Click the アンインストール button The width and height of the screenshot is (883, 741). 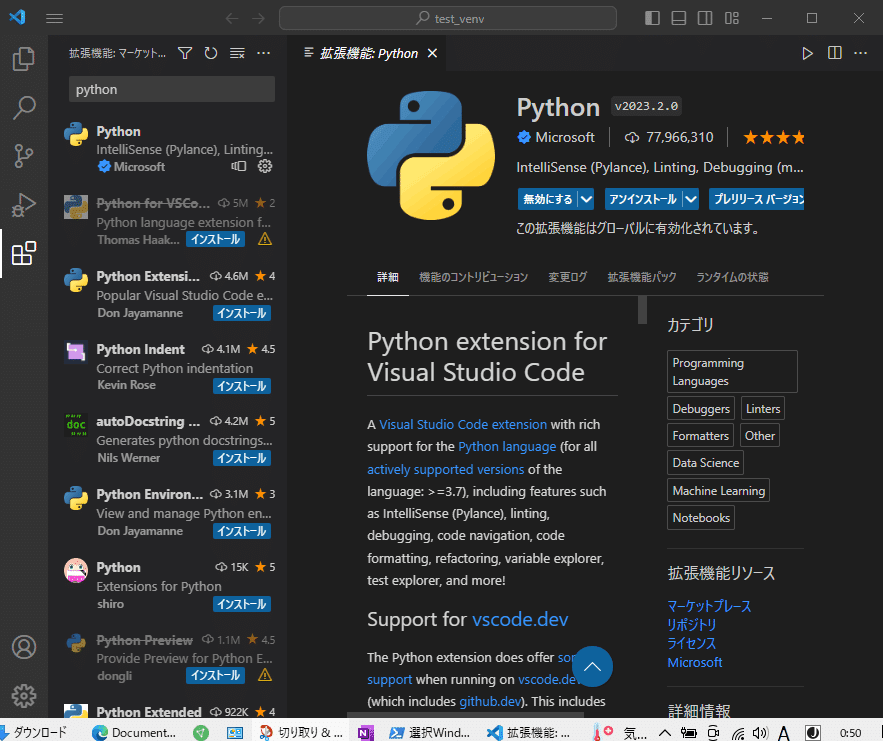[x=643, y=199]
